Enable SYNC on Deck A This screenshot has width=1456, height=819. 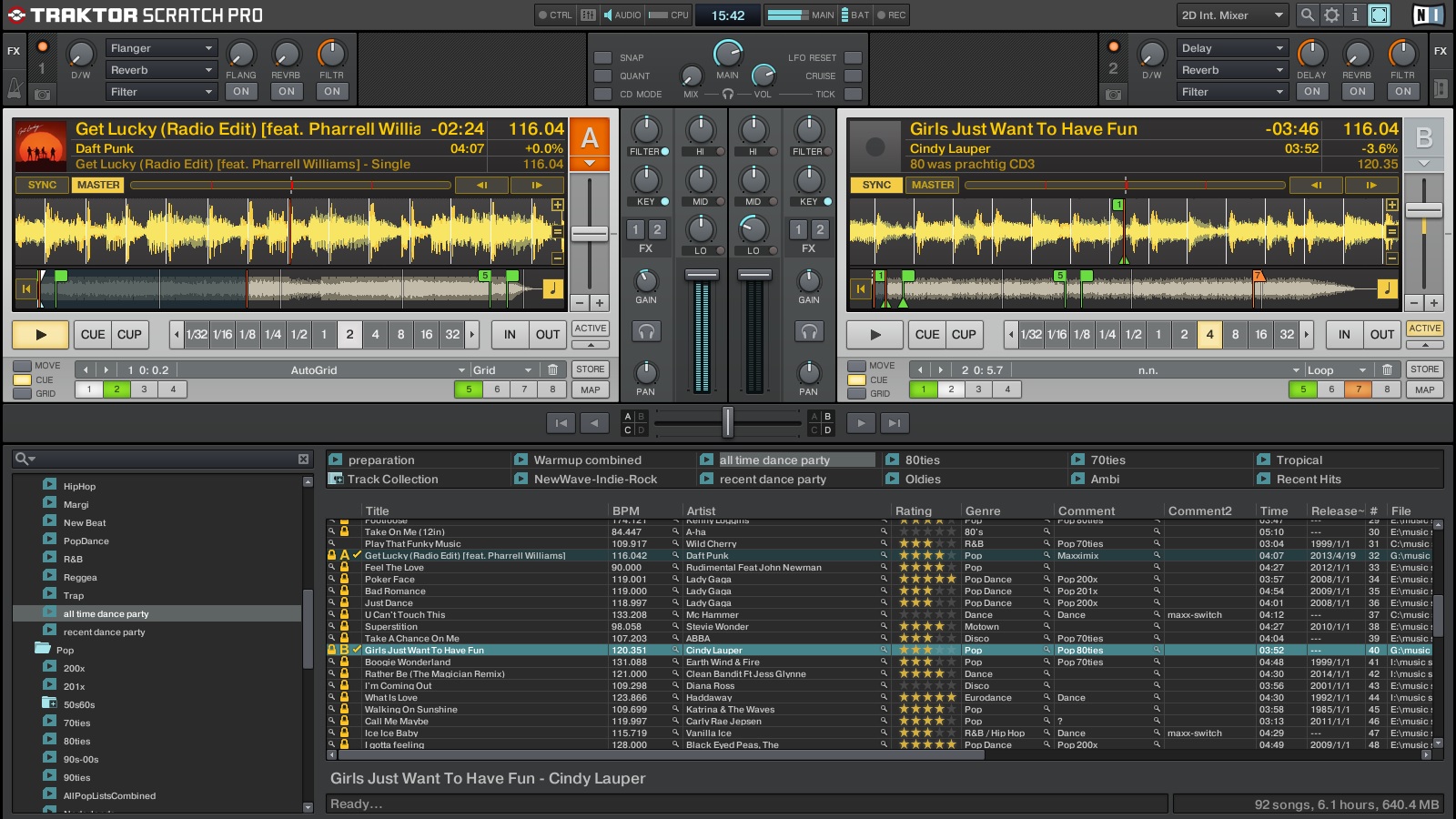[42, 185]
